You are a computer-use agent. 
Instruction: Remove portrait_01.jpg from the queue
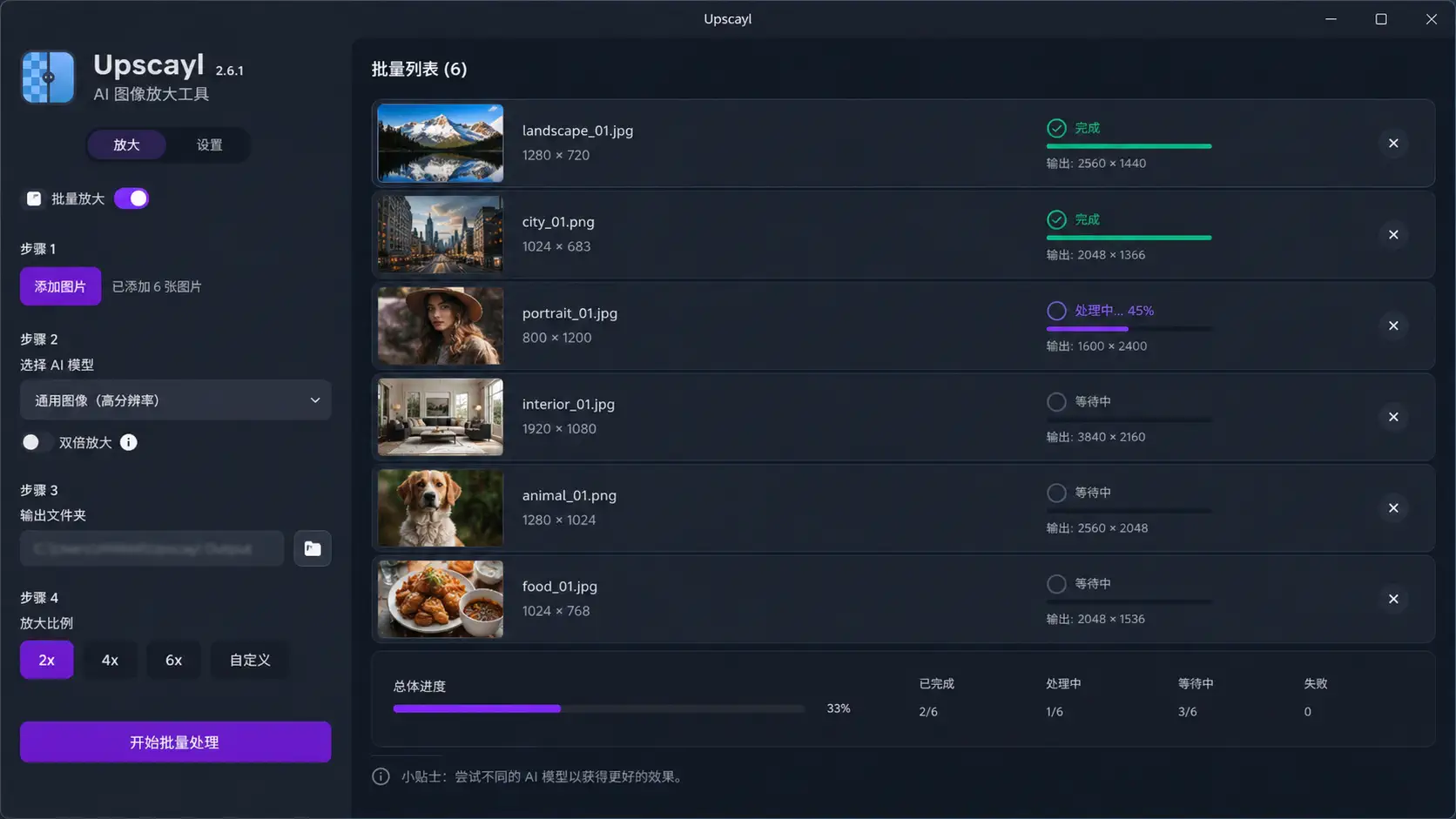tap(1393, 326)
